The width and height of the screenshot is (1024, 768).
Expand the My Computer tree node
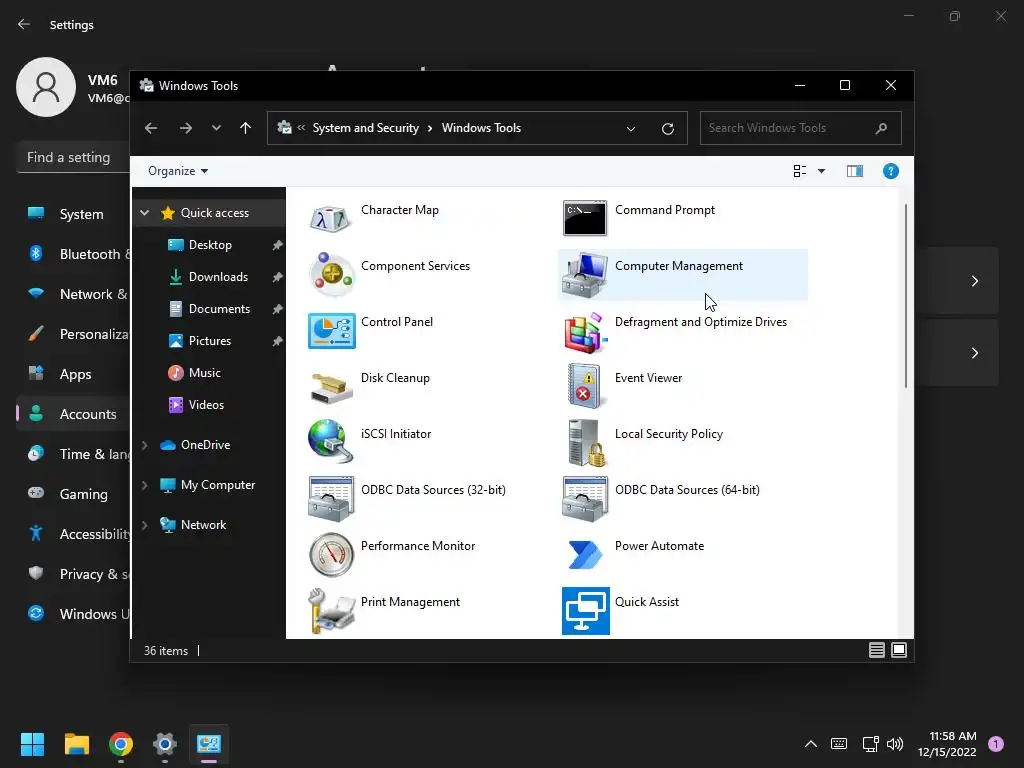click(144, 485)
